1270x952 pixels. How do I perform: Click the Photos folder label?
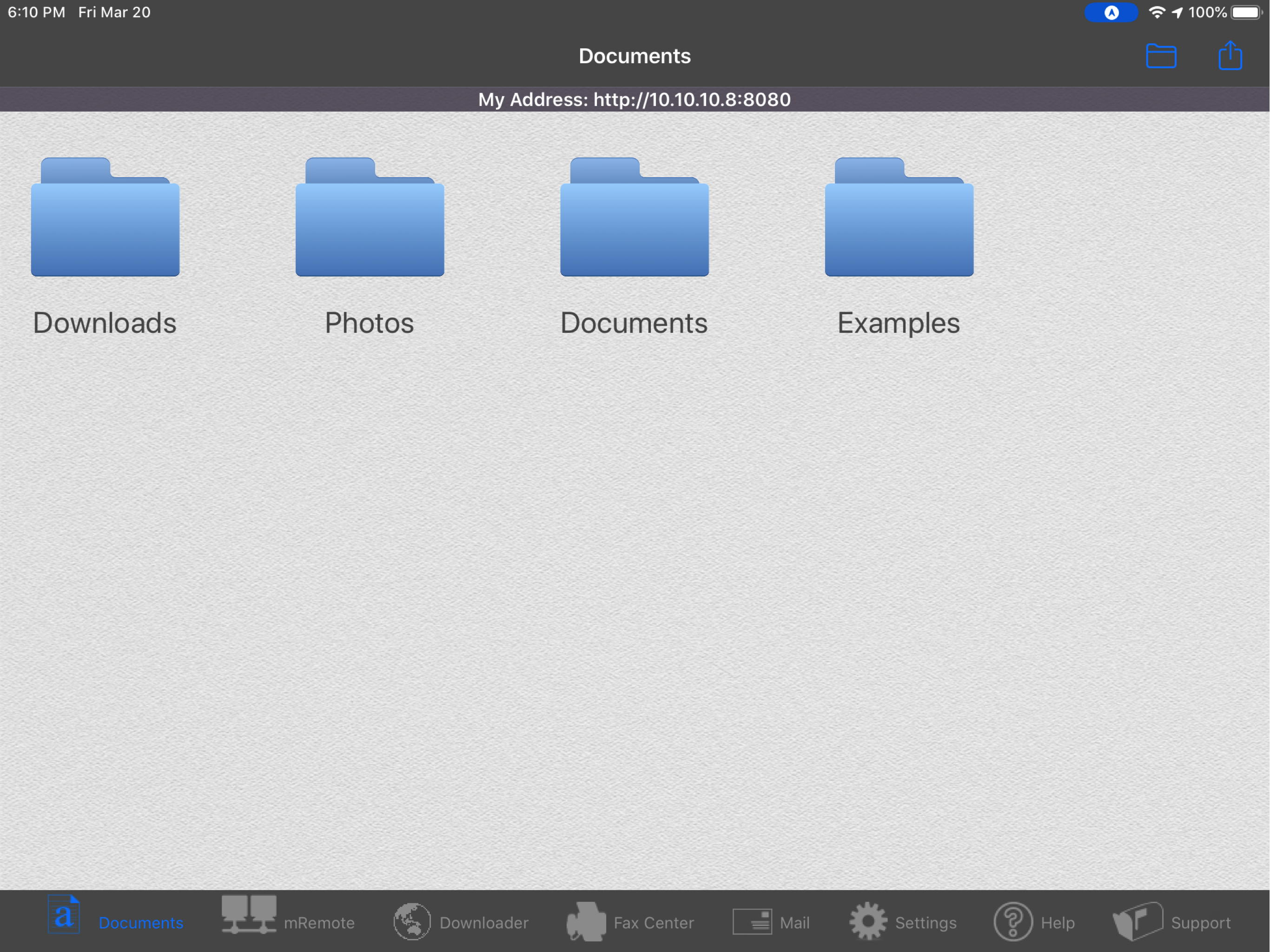pos(369,323)
